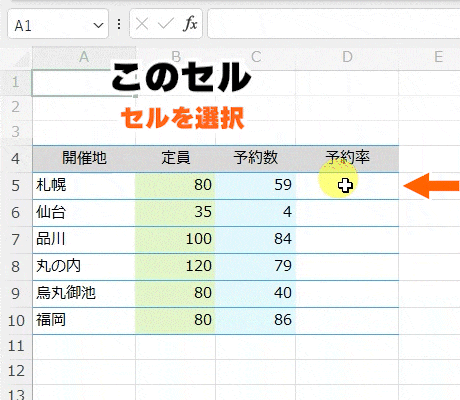Image resolution: width=460 pixels, height=400 pixels.
Task: Select the capacity cell showing 120
Action: pos(175,267)
